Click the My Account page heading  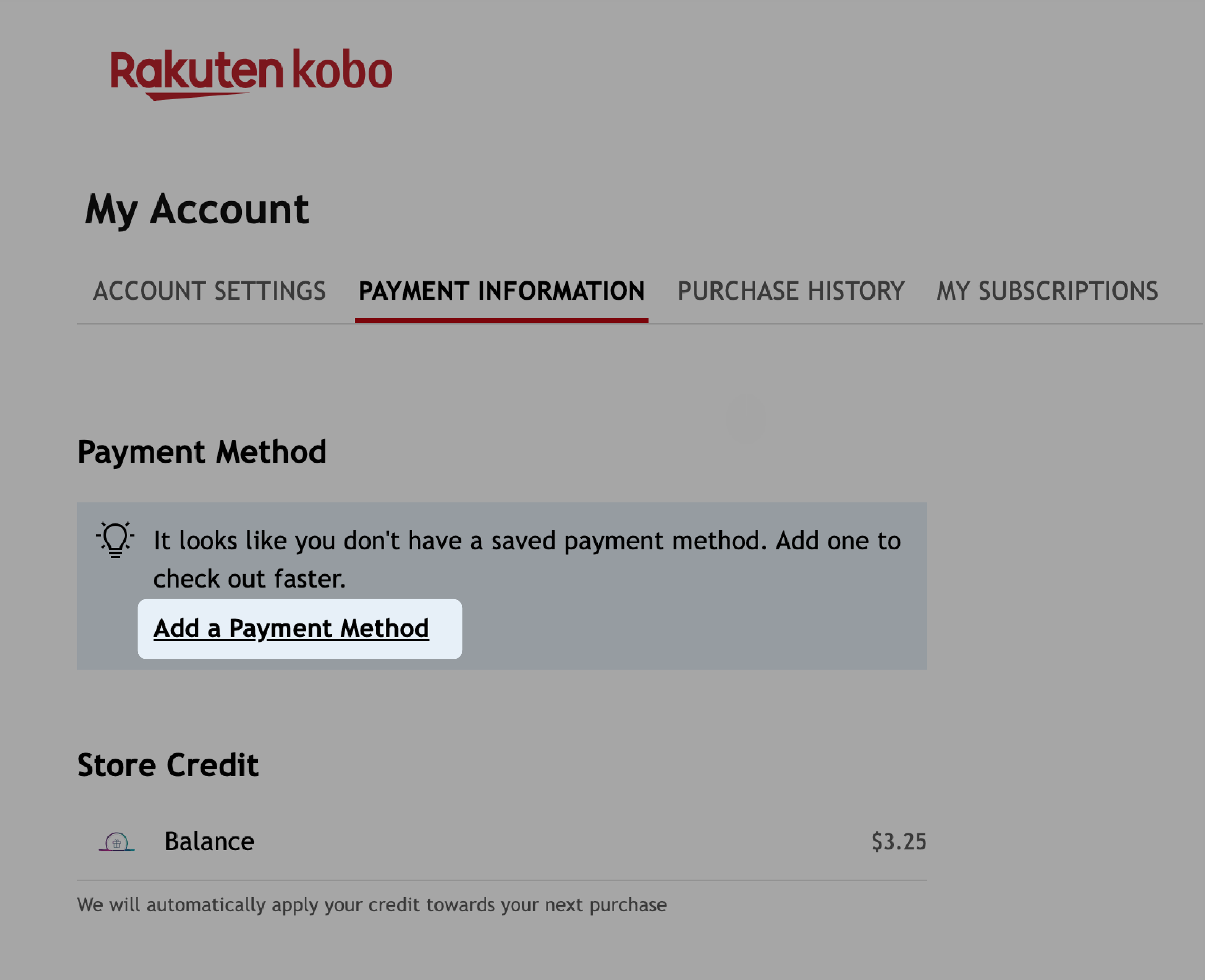tap(196, 210)
